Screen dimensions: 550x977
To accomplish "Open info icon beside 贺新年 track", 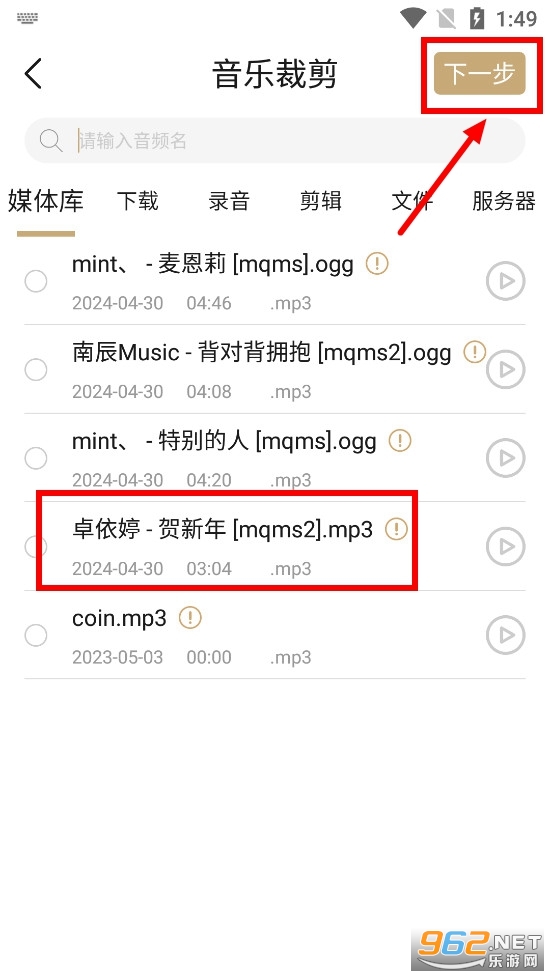I will [396, 530].
